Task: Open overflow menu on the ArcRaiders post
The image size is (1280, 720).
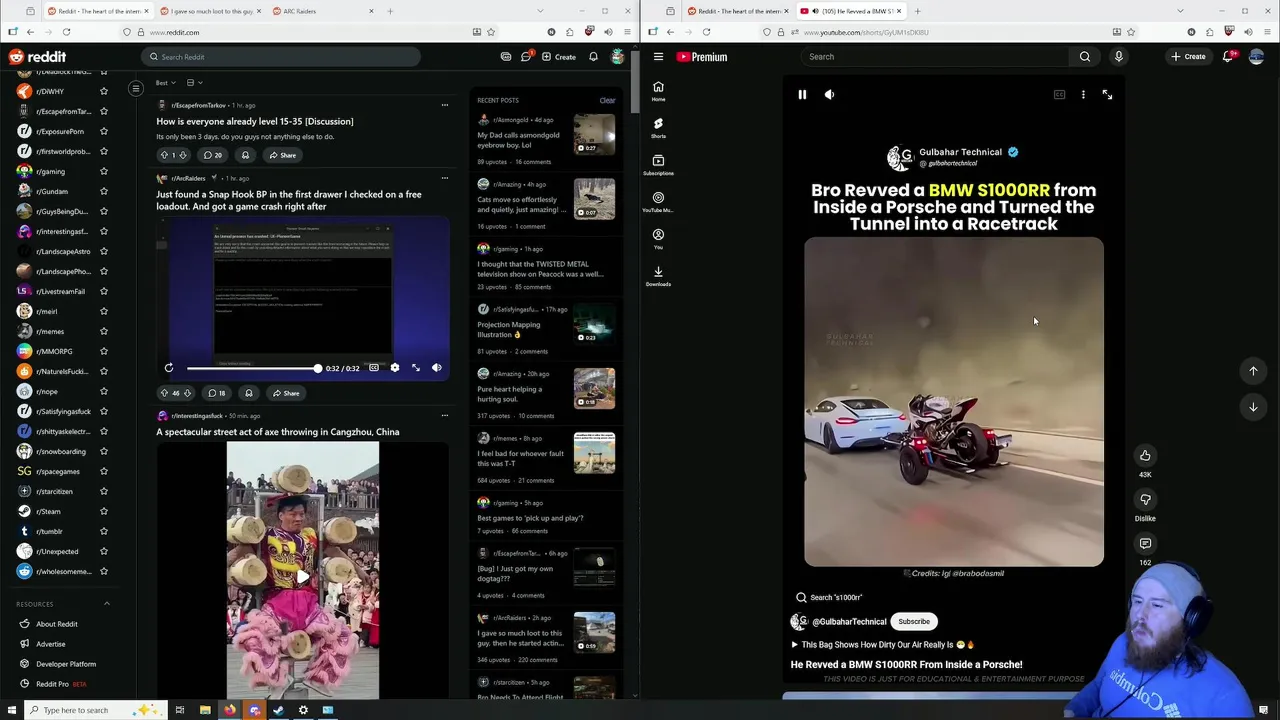Action: click(445, 178)
